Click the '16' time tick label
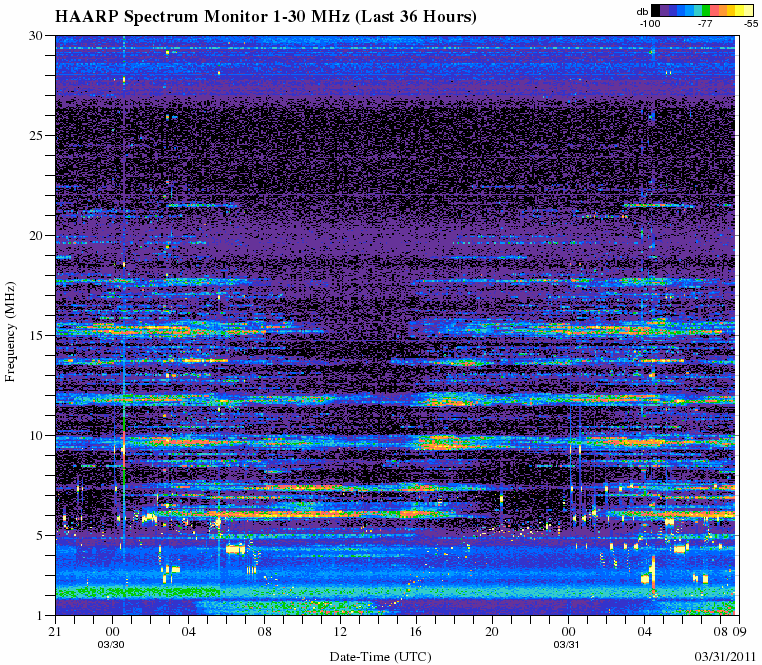 point(416,632)
